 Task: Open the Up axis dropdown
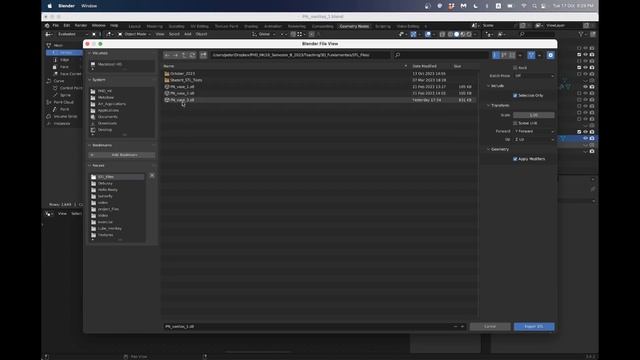tap(534, 140)
